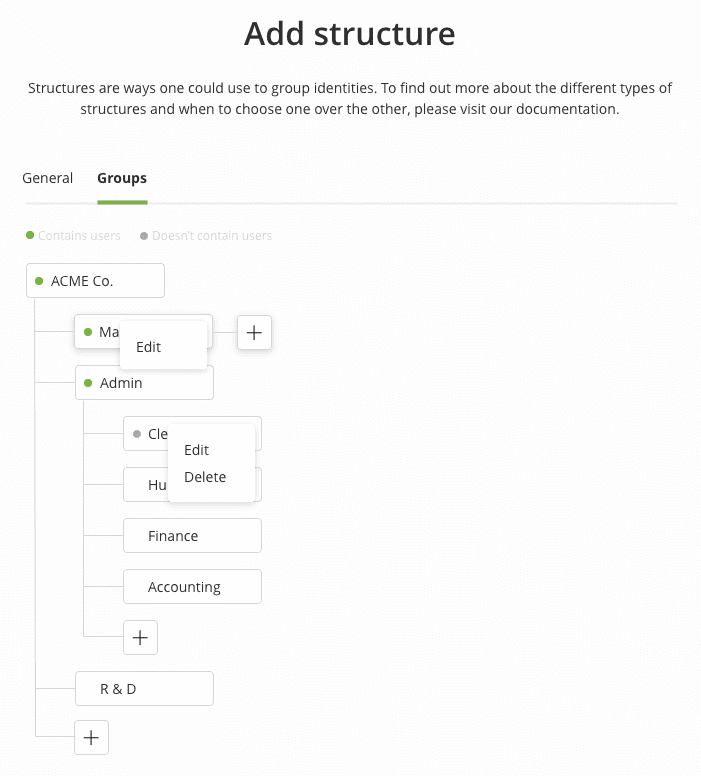Select the Accounting group node
The width and height of the screenshot is (701, 776).
tap(192, 587)
